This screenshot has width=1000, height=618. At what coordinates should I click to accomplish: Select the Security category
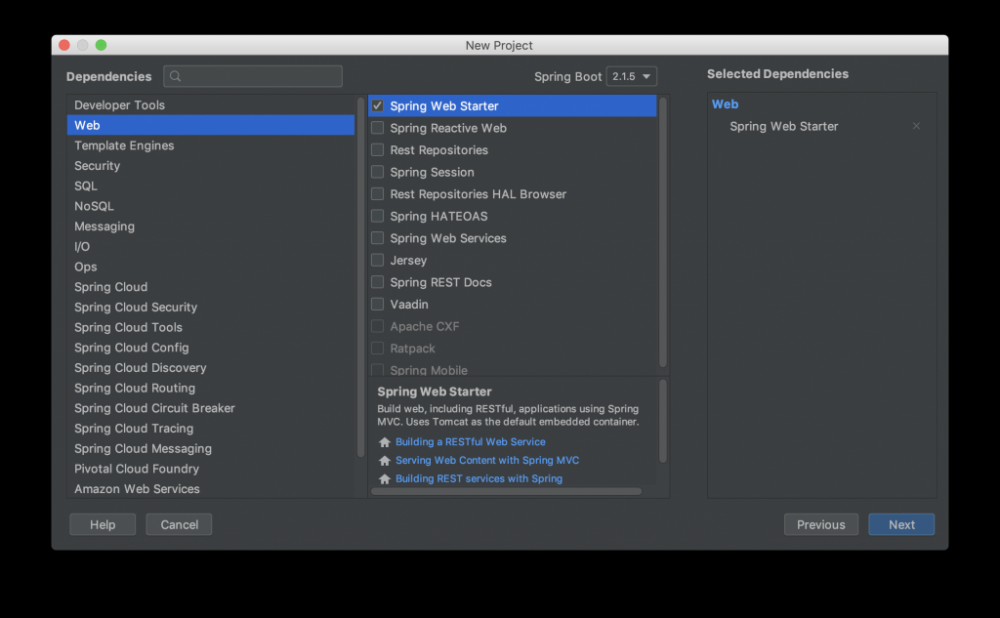point(97,166)
